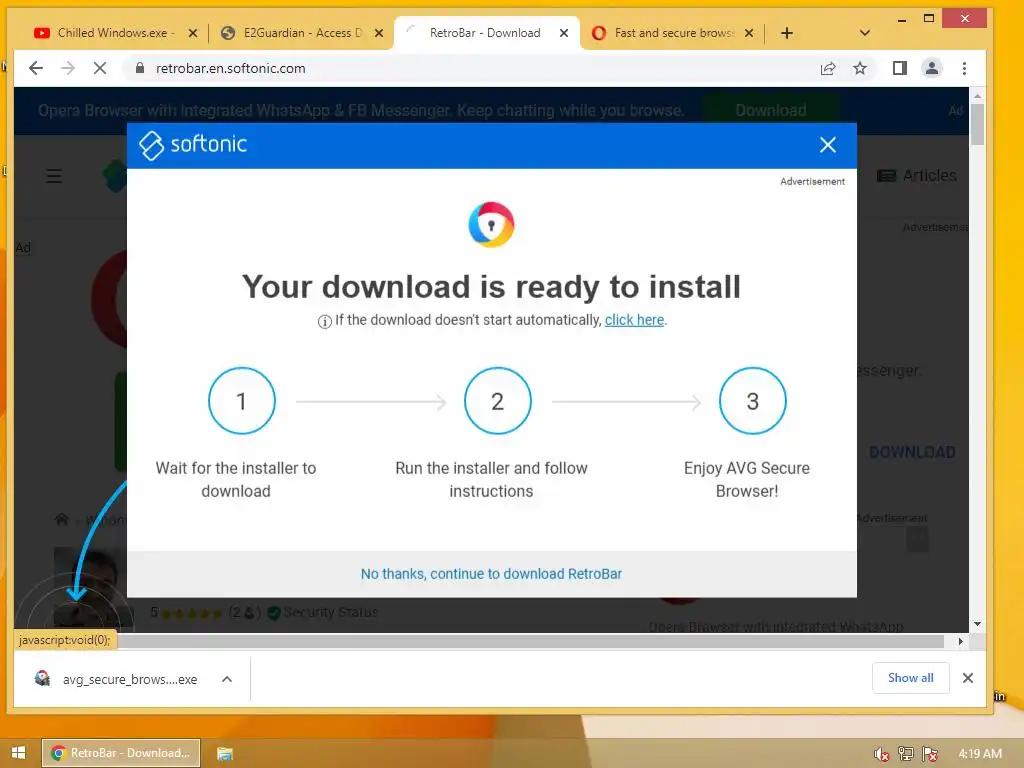
Task: Click Download button in Opera banner
Action: [x=771, y=110]
